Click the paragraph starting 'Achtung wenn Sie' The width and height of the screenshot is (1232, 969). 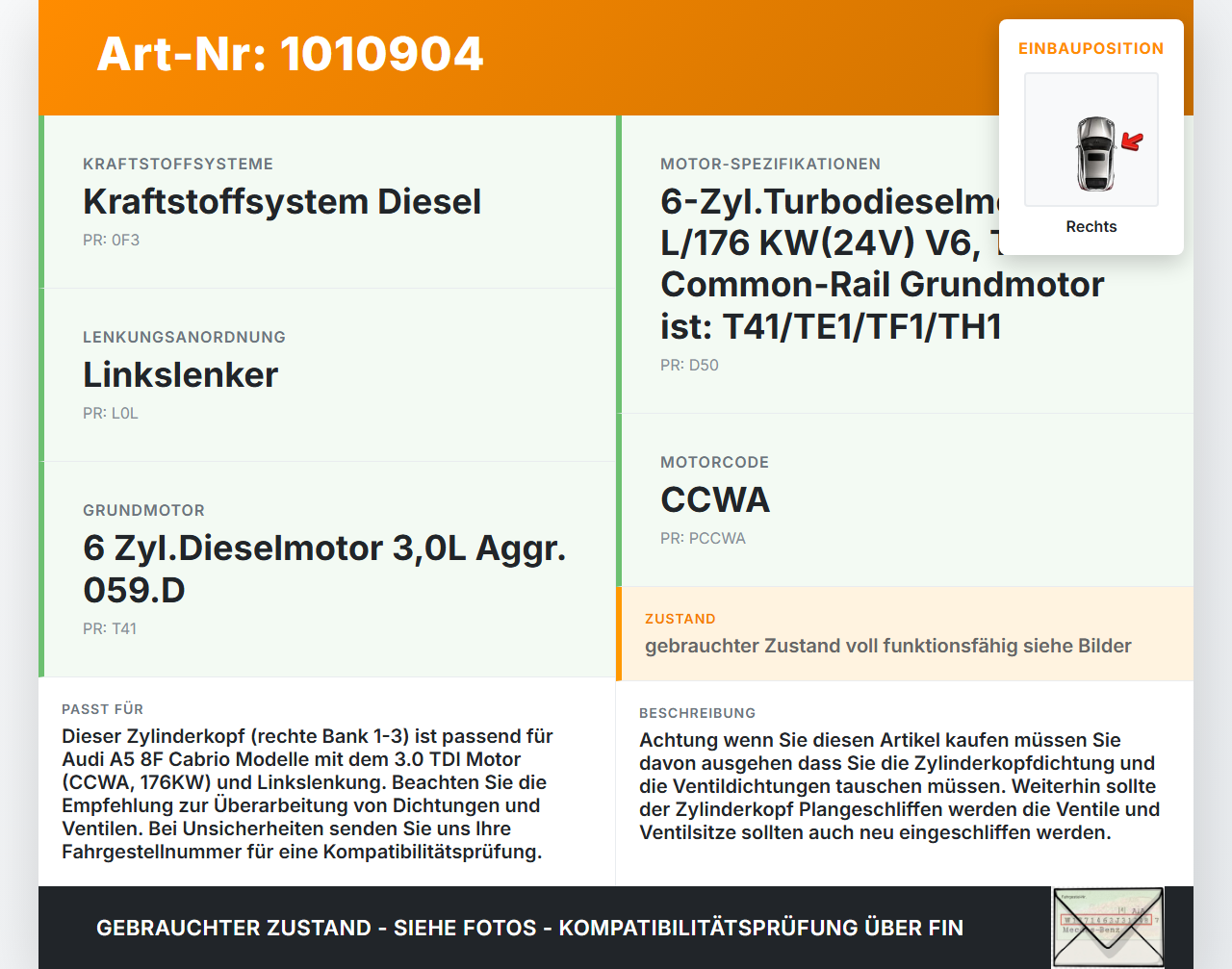pos(900,786)
